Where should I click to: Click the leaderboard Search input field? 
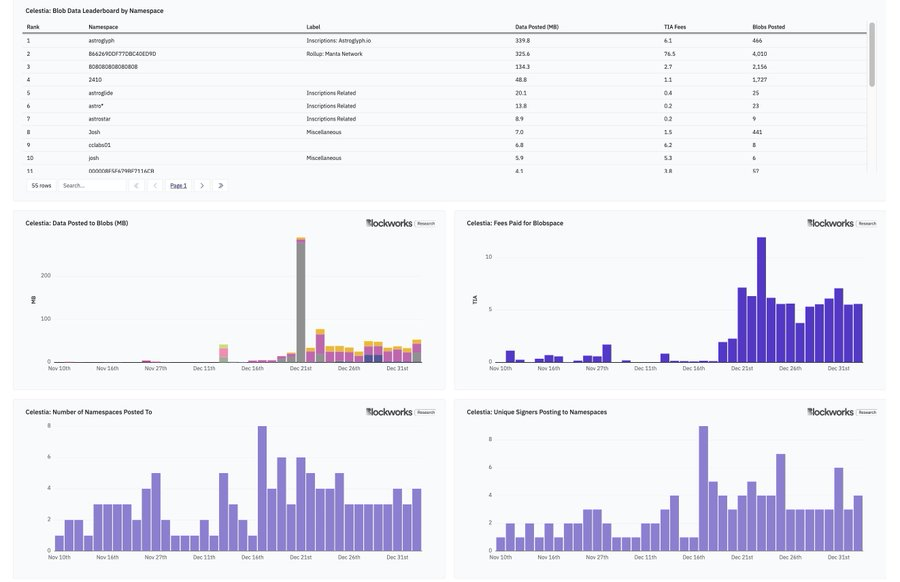(x=92, y=185)
